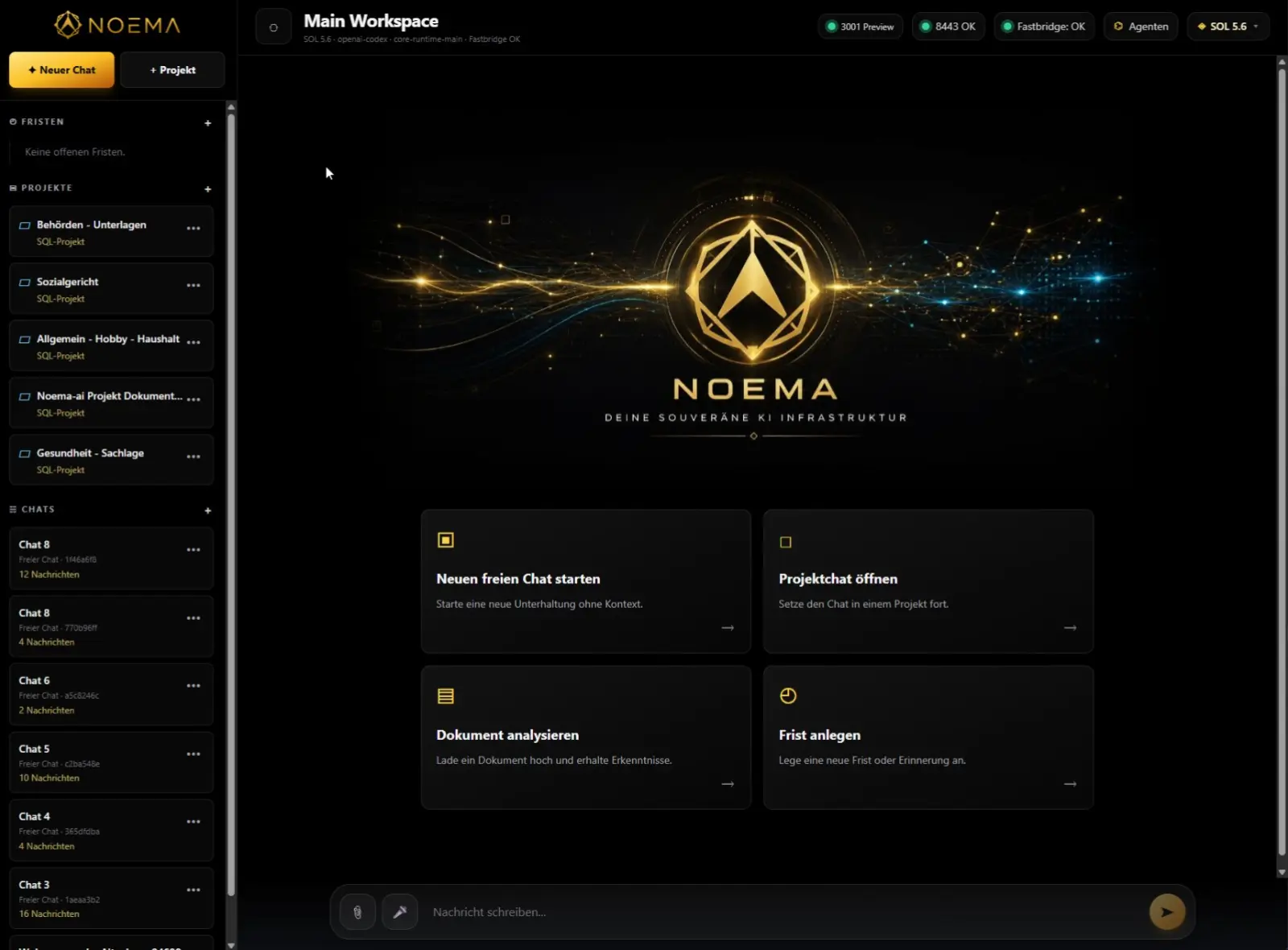Click the folder icon of Noema-ai Projekt Dokument
Viewport: 1288px width, 950px height.
click(25, 397)
